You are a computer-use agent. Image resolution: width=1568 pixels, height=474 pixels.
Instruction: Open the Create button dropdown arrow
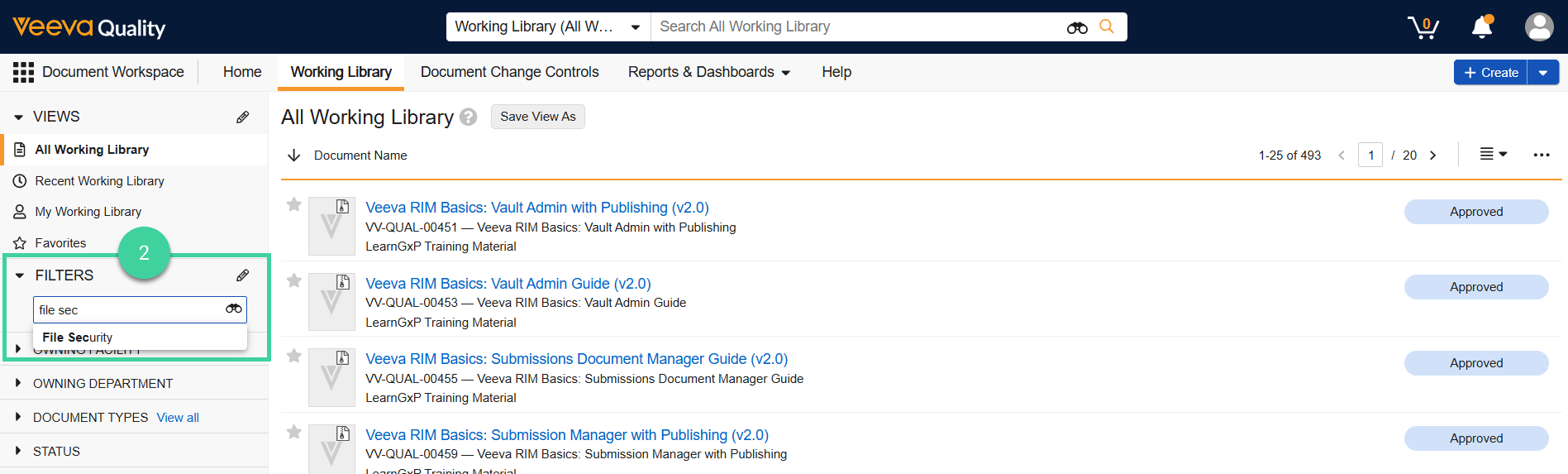click(1542, 73)
